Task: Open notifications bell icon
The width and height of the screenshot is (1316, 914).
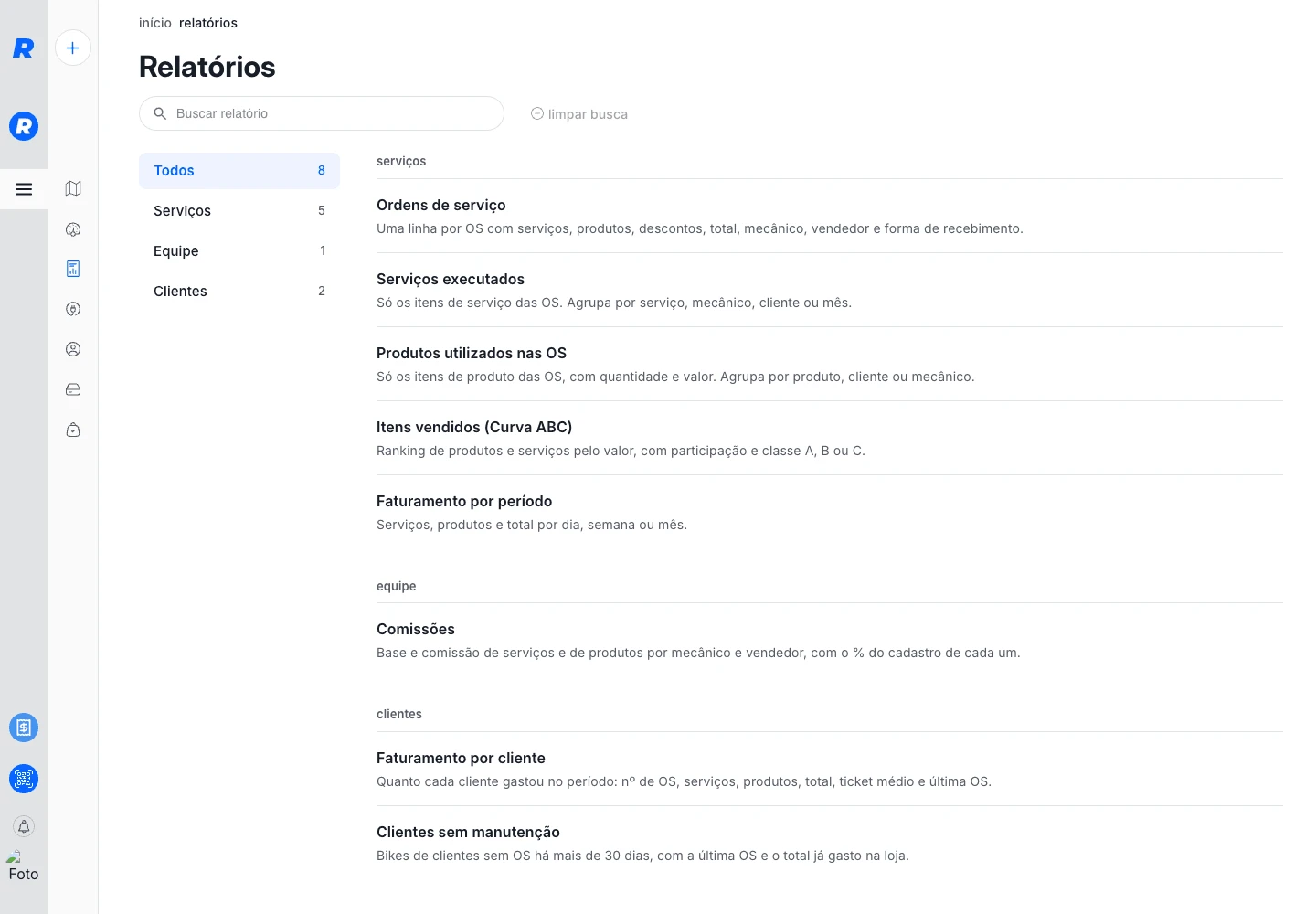Action: (24, 826)
